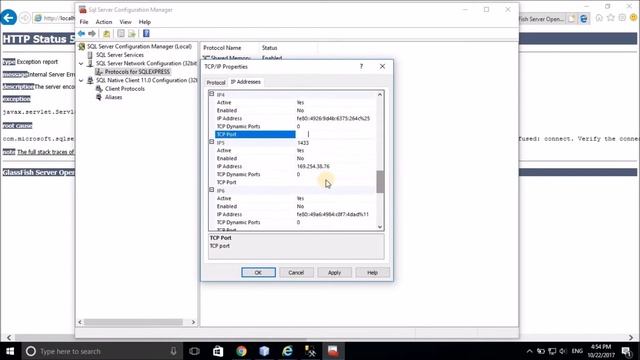Click the browser forward arrow button
This screenshot has height=360, width=640.
pos(25,18)
